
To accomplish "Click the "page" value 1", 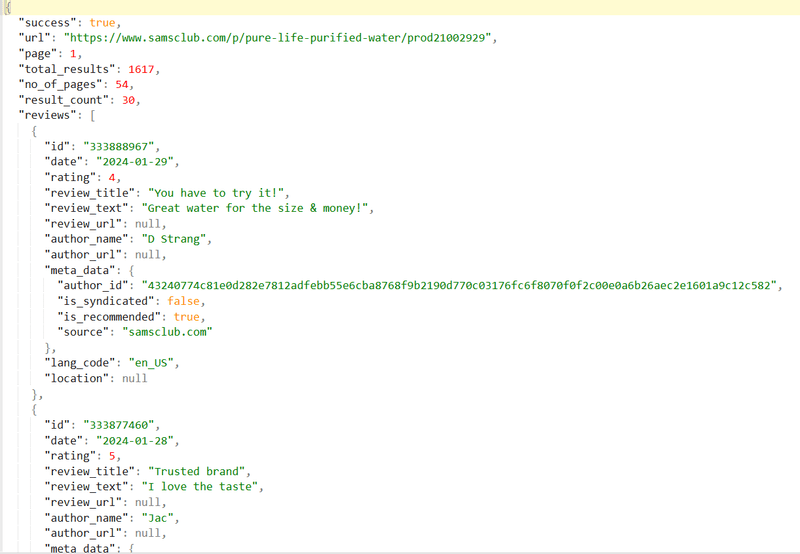I will [x=73, y=54].
